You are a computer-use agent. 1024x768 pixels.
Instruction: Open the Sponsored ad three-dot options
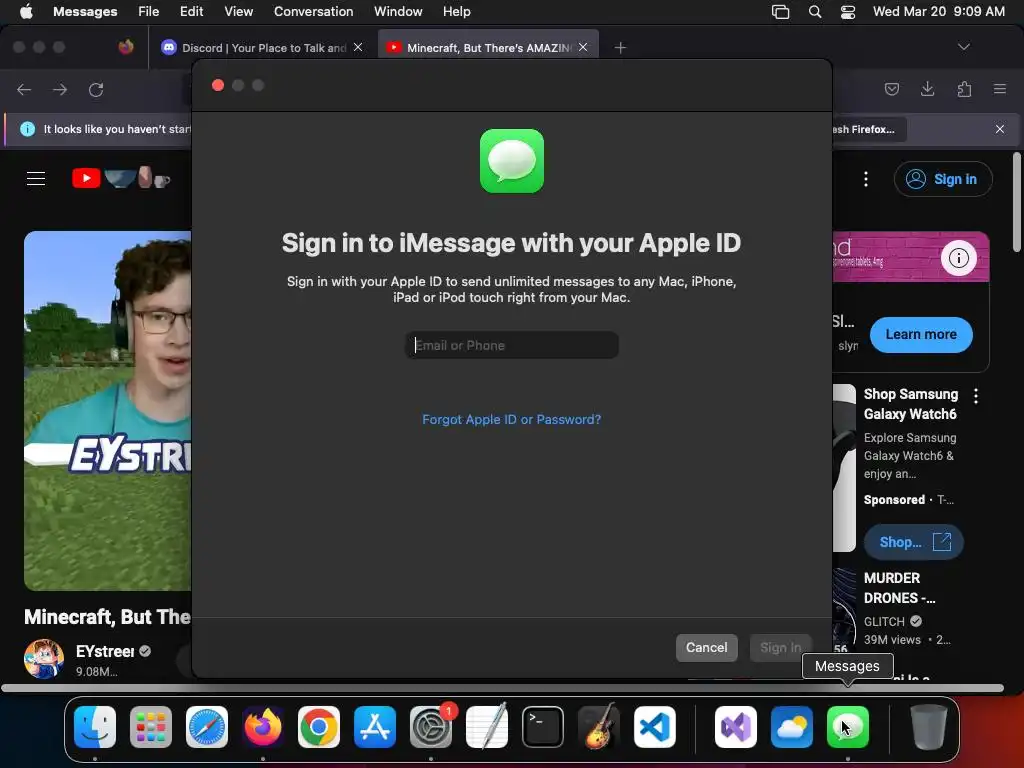coord(976,395)
